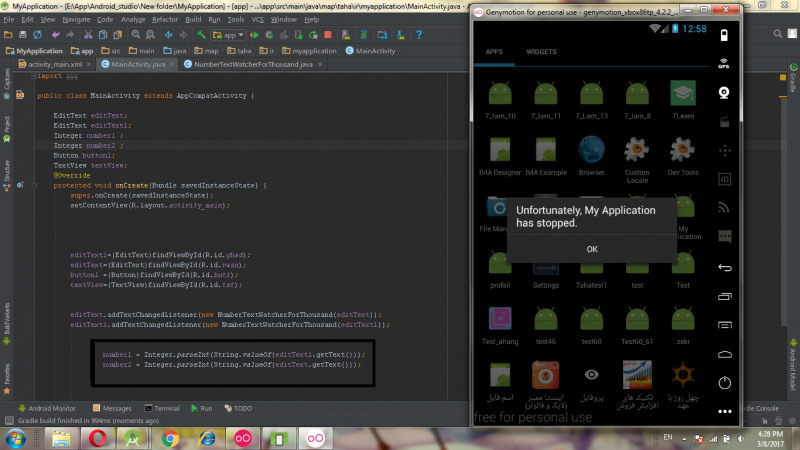
Task: Click the Debug app bug icon
Action: tap(269, 35)
